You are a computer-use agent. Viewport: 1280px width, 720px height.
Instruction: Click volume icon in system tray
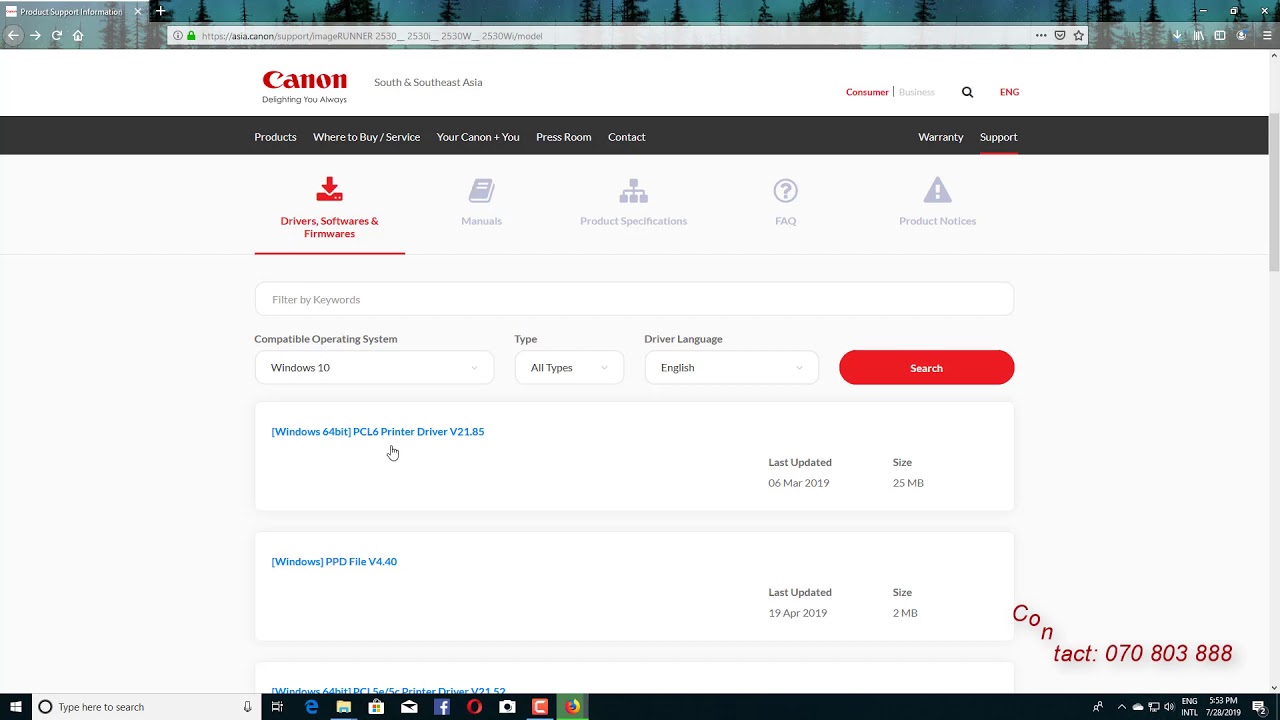click(1169, 707)
